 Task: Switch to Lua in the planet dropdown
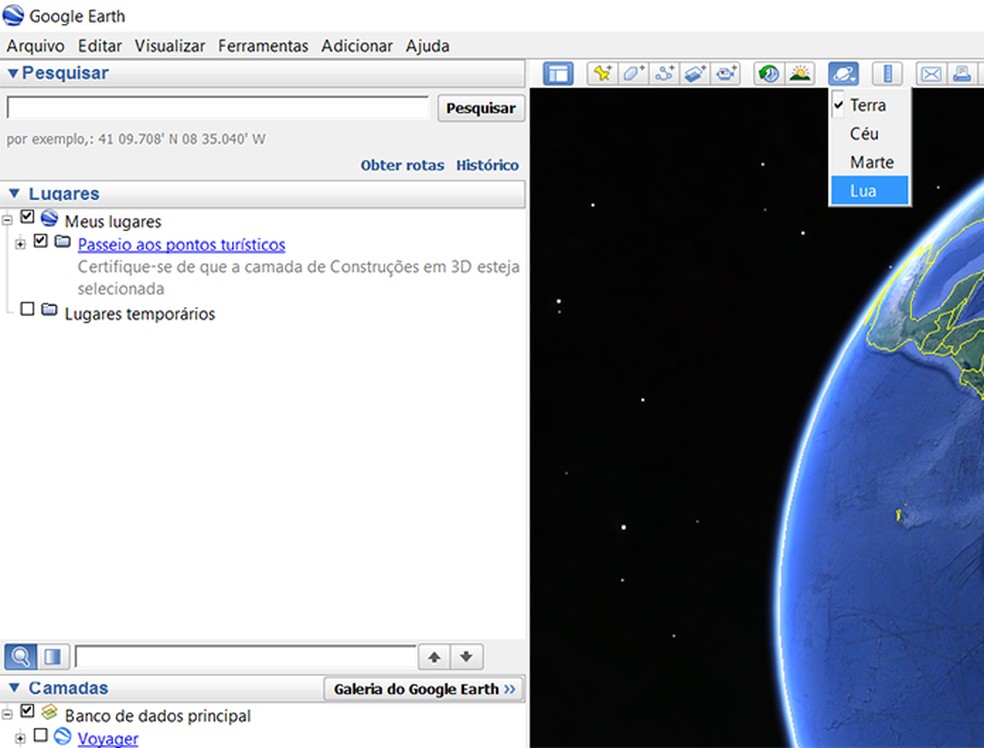click(870, 191)
